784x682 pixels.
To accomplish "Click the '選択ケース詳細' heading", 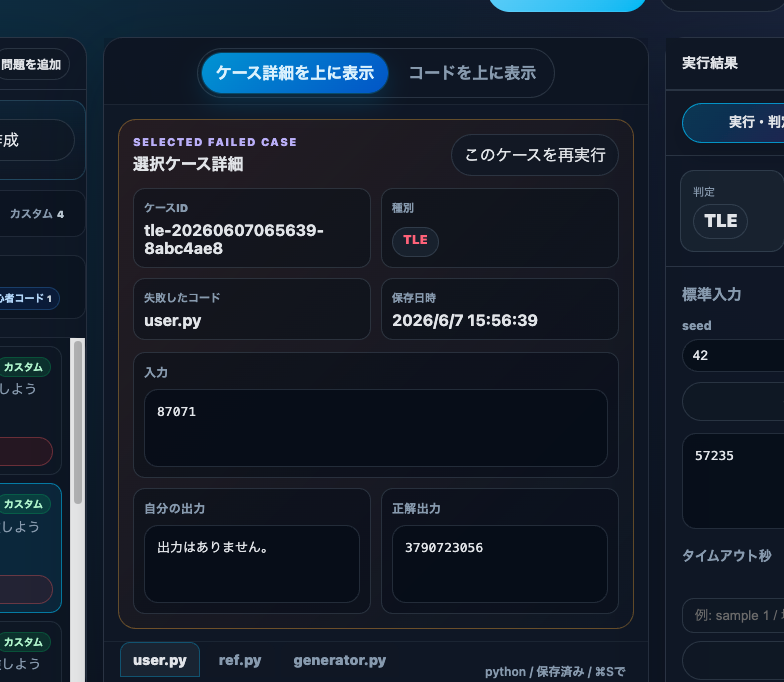I will pyautogui.click(x=188, y=164).
